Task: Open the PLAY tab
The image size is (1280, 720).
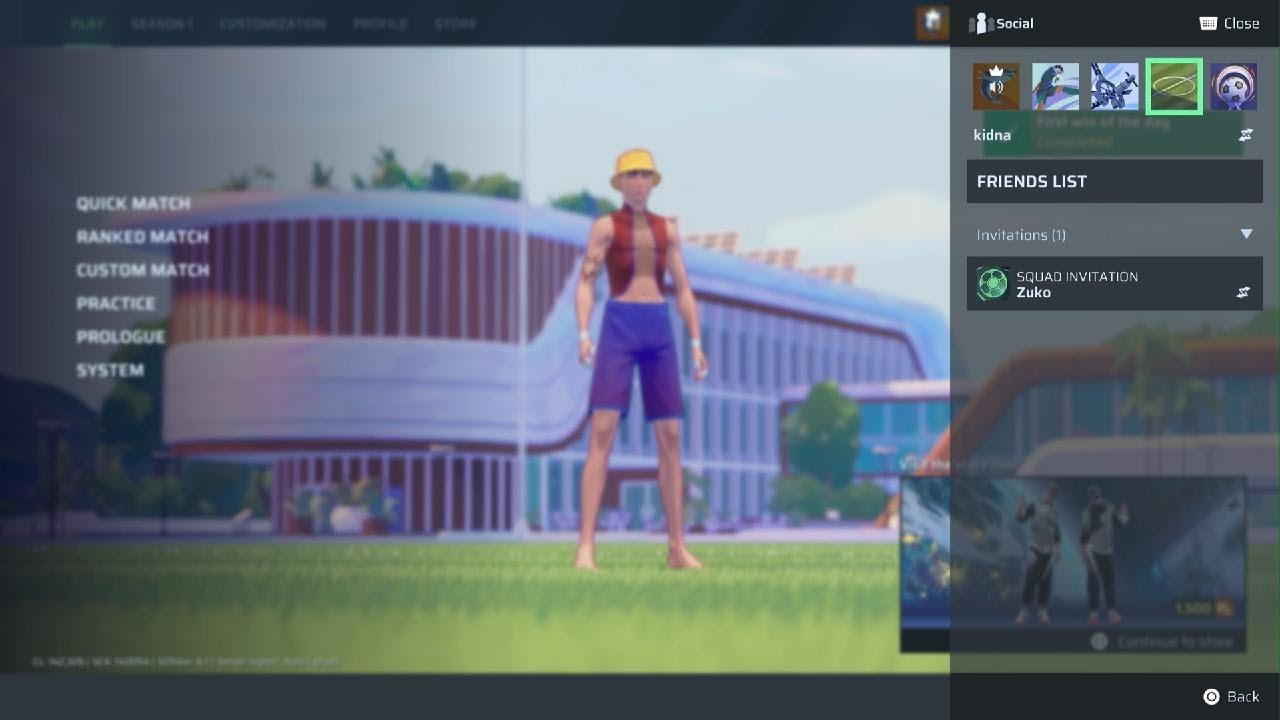Action: [x=86, y=23]
